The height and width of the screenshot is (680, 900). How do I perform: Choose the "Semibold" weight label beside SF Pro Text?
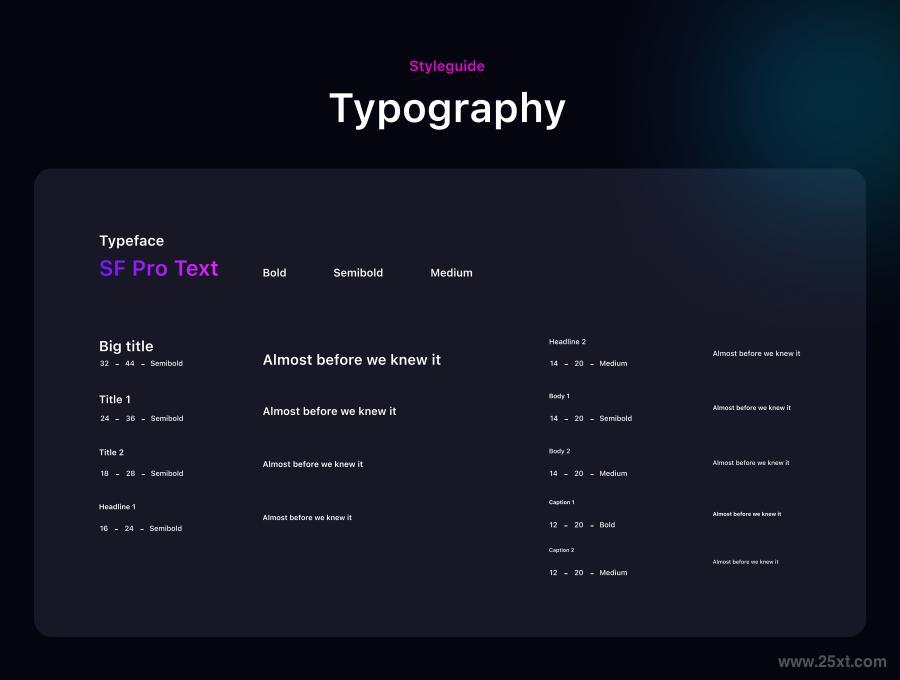[358, 273]
